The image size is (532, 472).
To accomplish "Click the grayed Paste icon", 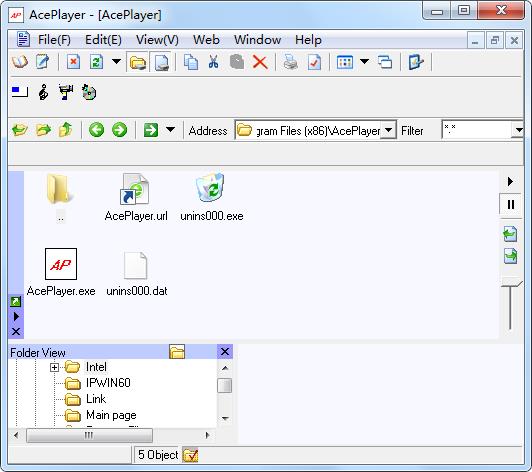I will 237,62.
